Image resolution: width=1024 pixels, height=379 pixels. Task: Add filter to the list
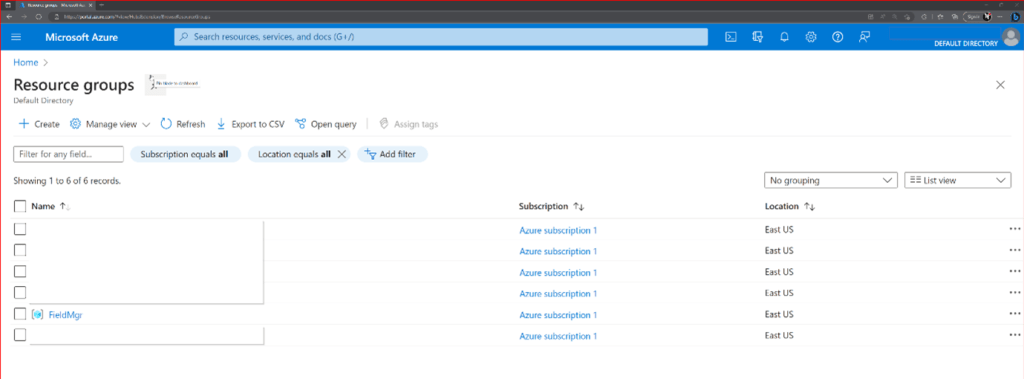click(392, 154)
